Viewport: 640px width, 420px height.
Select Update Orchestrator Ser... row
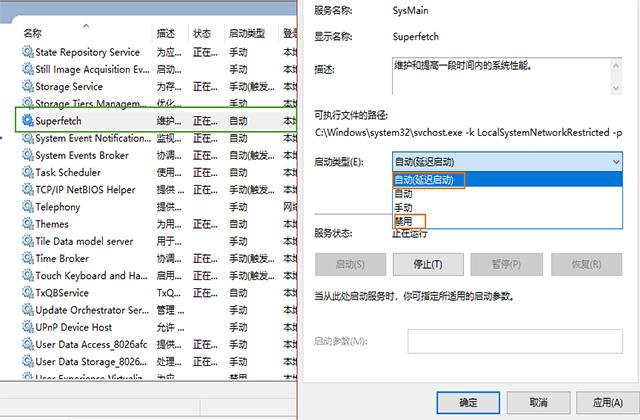point(159,310)
